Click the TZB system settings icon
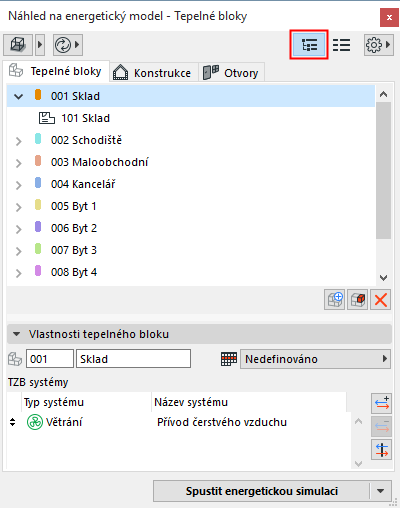The image size is (400, 508). 381,449
